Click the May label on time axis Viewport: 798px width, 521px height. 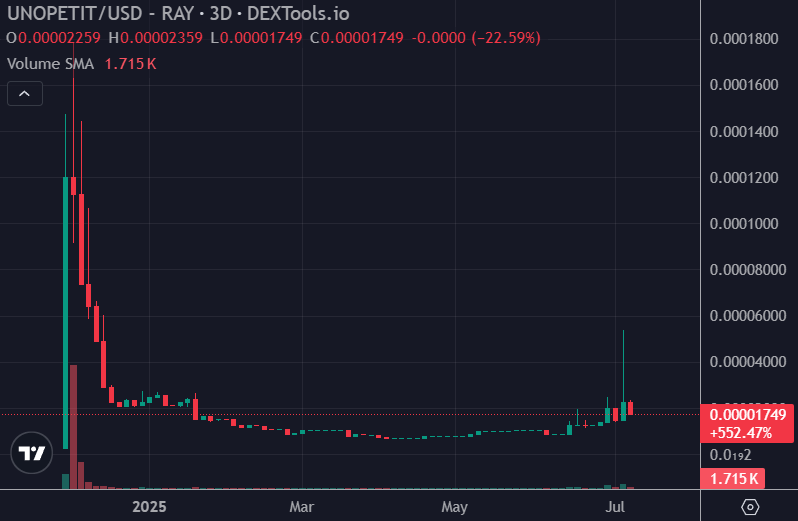[x=454, y=507]
